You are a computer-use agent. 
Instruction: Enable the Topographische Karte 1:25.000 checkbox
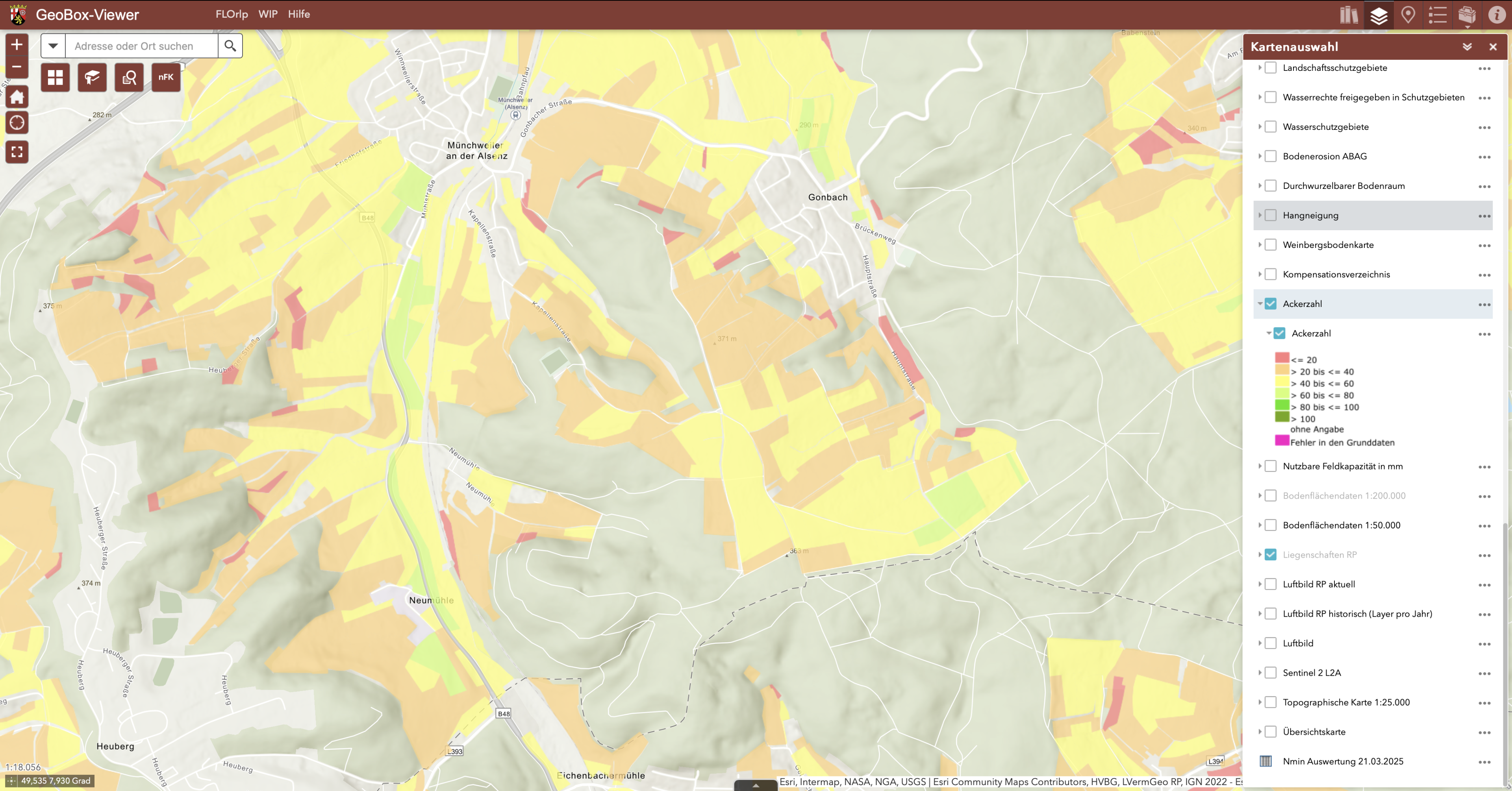click(x=1271, y=702)
